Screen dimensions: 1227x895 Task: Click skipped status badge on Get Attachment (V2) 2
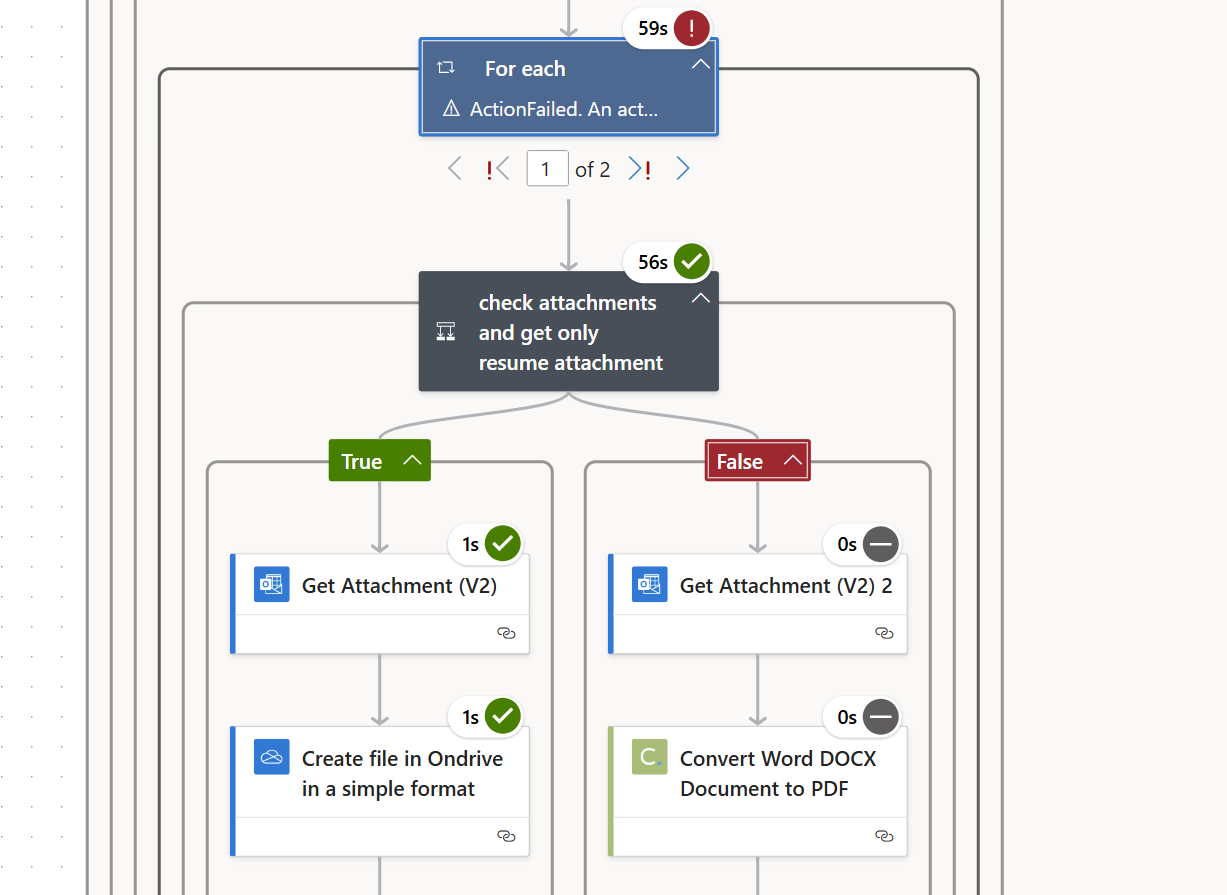[880, 544]
